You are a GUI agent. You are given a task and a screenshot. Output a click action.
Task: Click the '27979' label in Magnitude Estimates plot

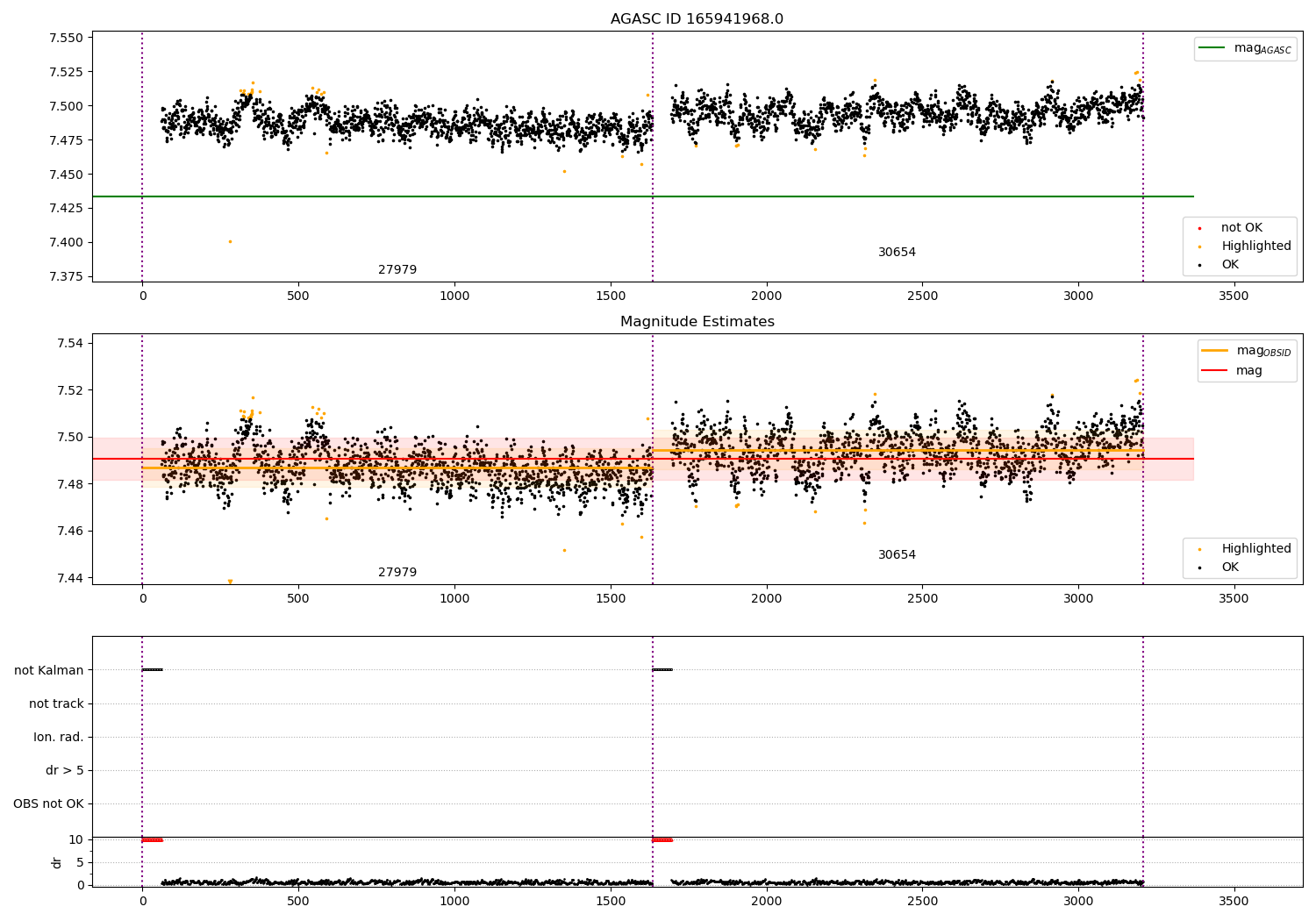click(x=397, y=573)
